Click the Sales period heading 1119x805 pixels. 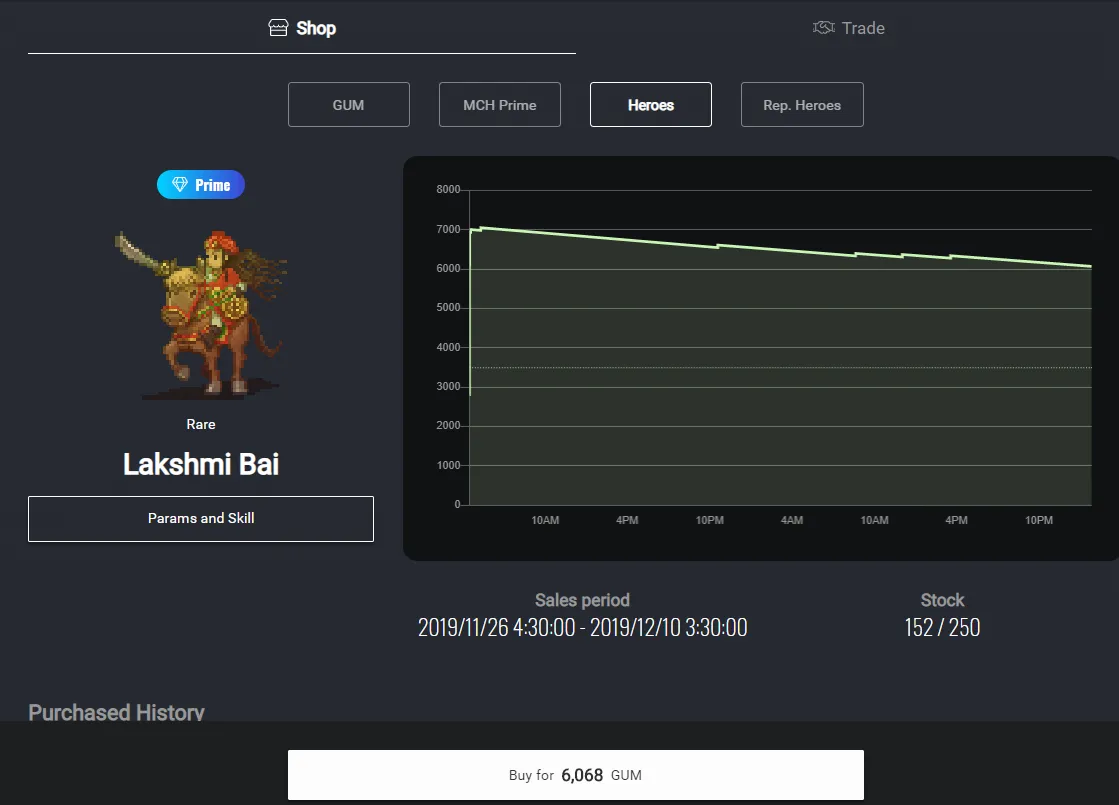[582, 600]
